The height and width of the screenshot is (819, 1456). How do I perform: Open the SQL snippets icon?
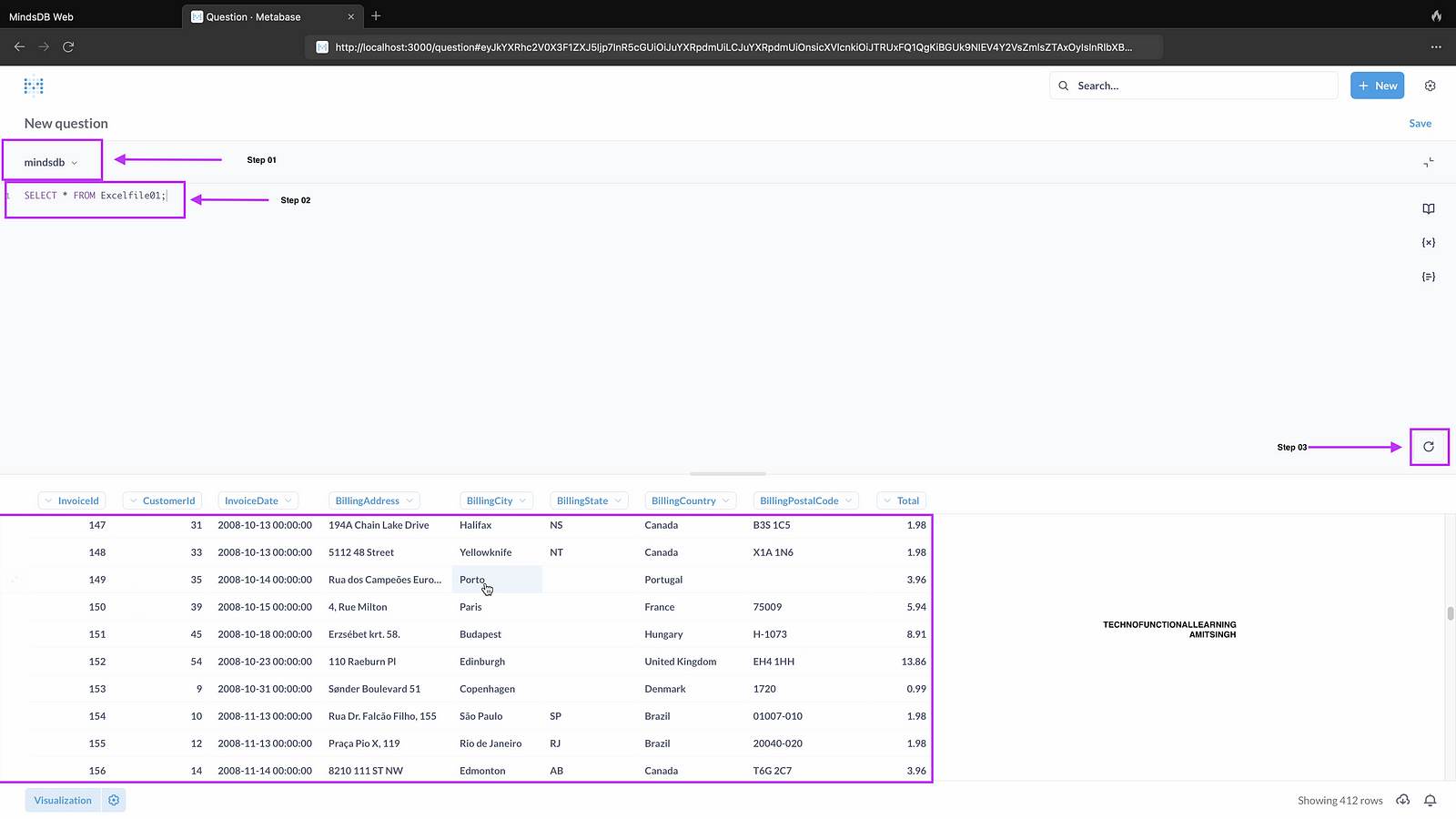[x=1428, y=277]
